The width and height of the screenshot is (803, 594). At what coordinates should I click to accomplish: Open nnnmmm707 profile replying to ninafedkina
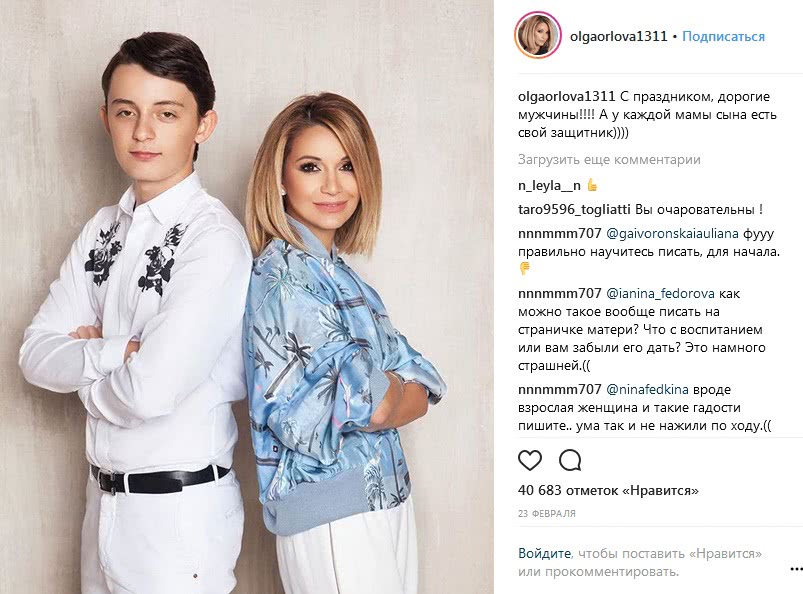(560, 389)
